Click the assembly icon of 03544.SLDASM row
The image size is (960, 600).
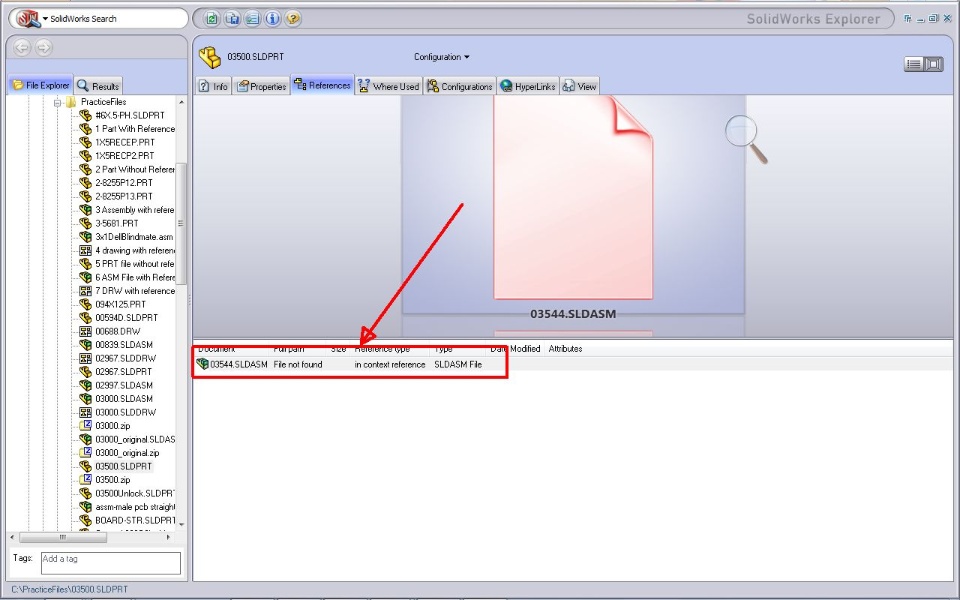[202, 364]
